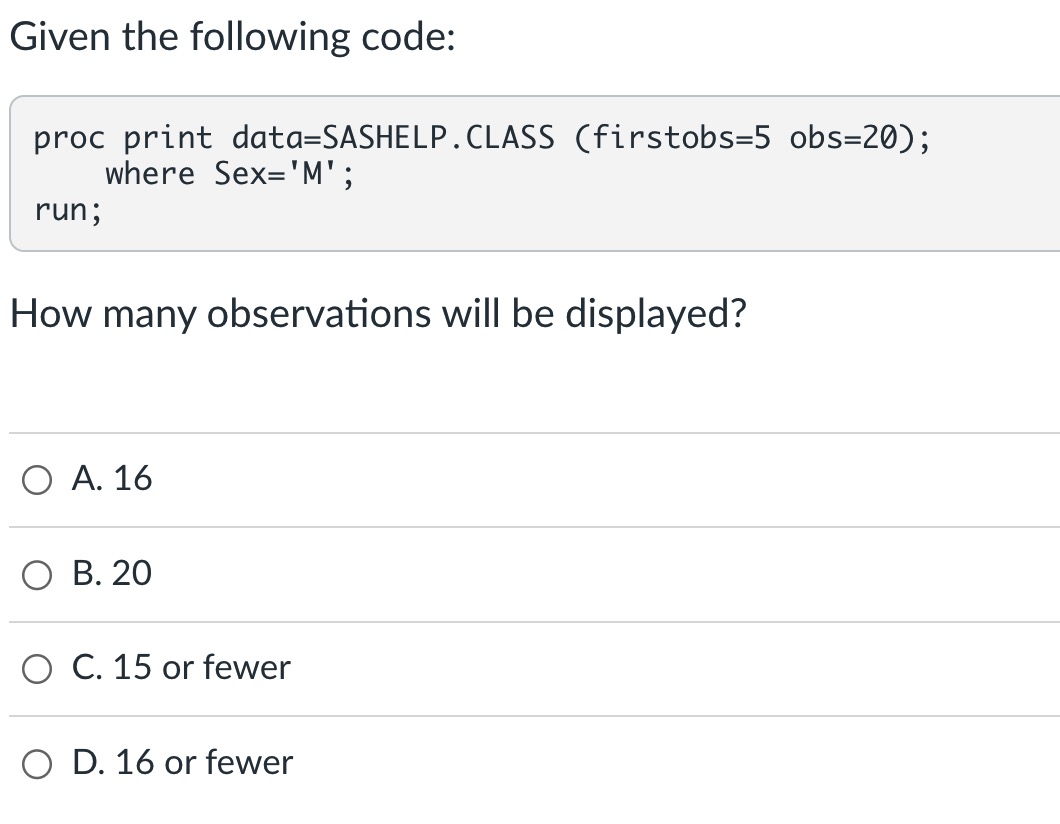Click the "run;" line in the code
Image resolution: width=1060 pixels, height=824 pixels.
(68, 210)
